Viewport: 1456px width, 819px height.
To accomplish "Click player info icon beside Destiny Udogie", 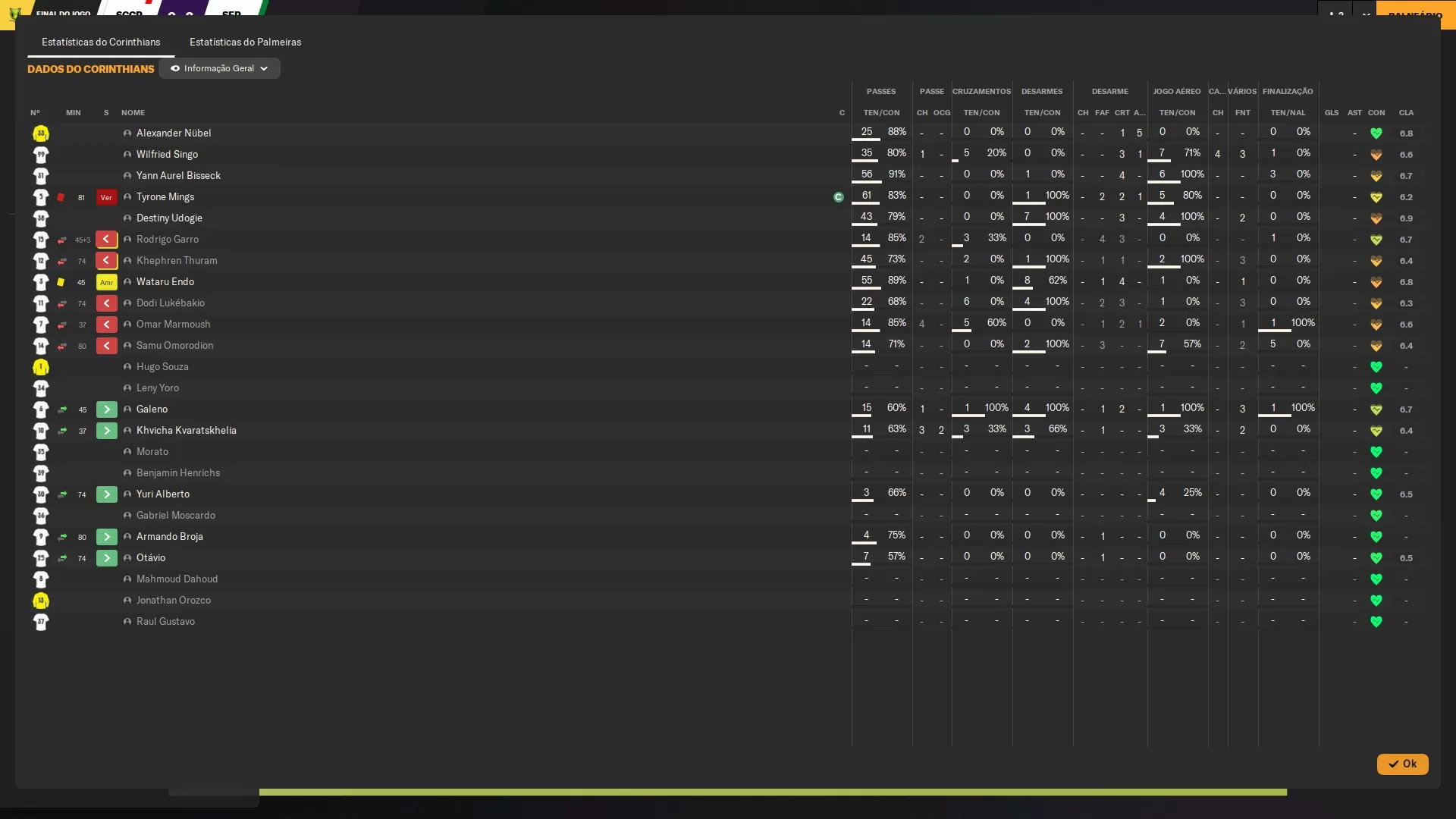I will click(127, 218).
